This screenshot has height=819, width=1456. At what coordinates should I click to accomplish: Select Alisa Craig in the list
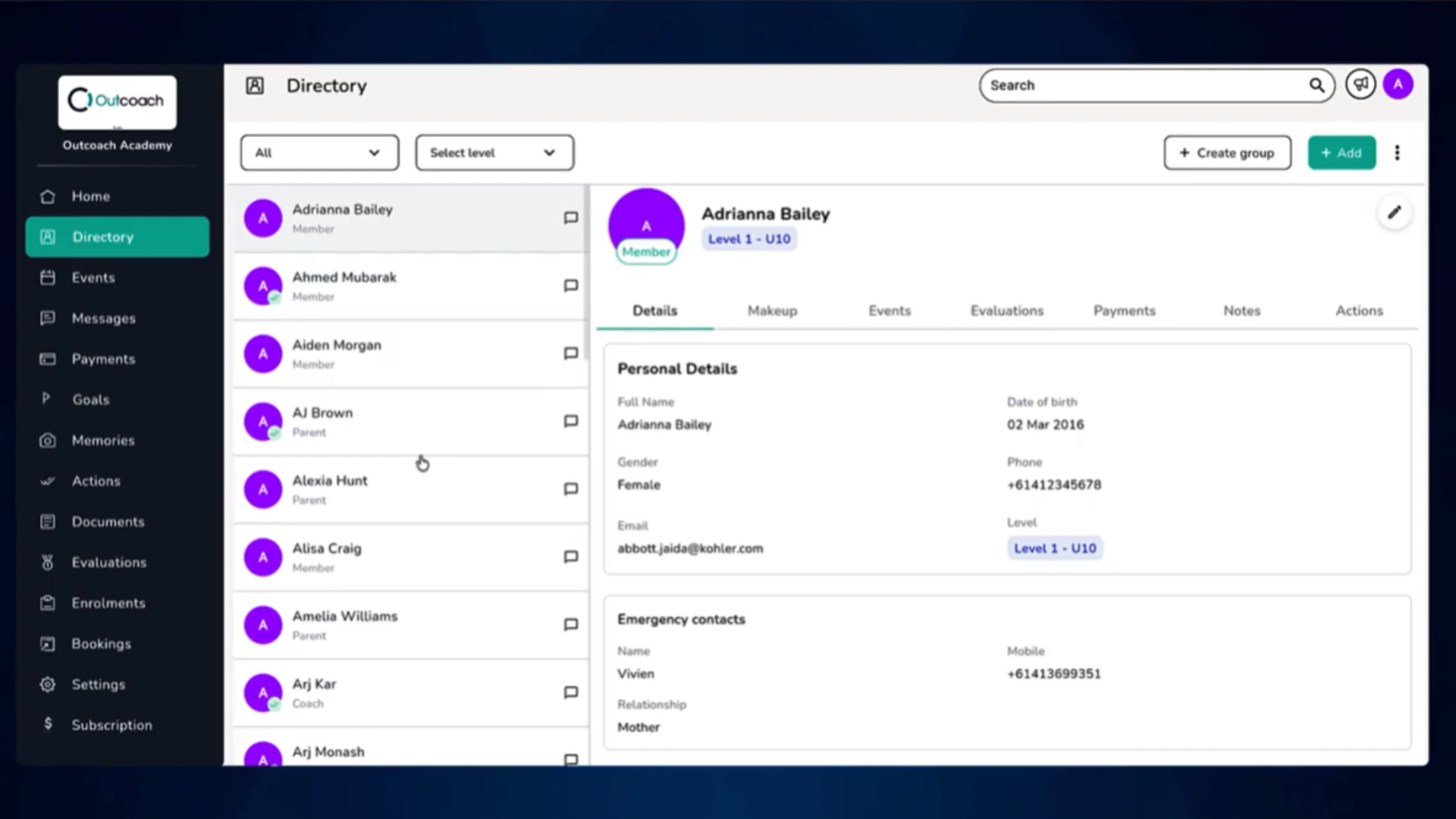pos(409,557)
